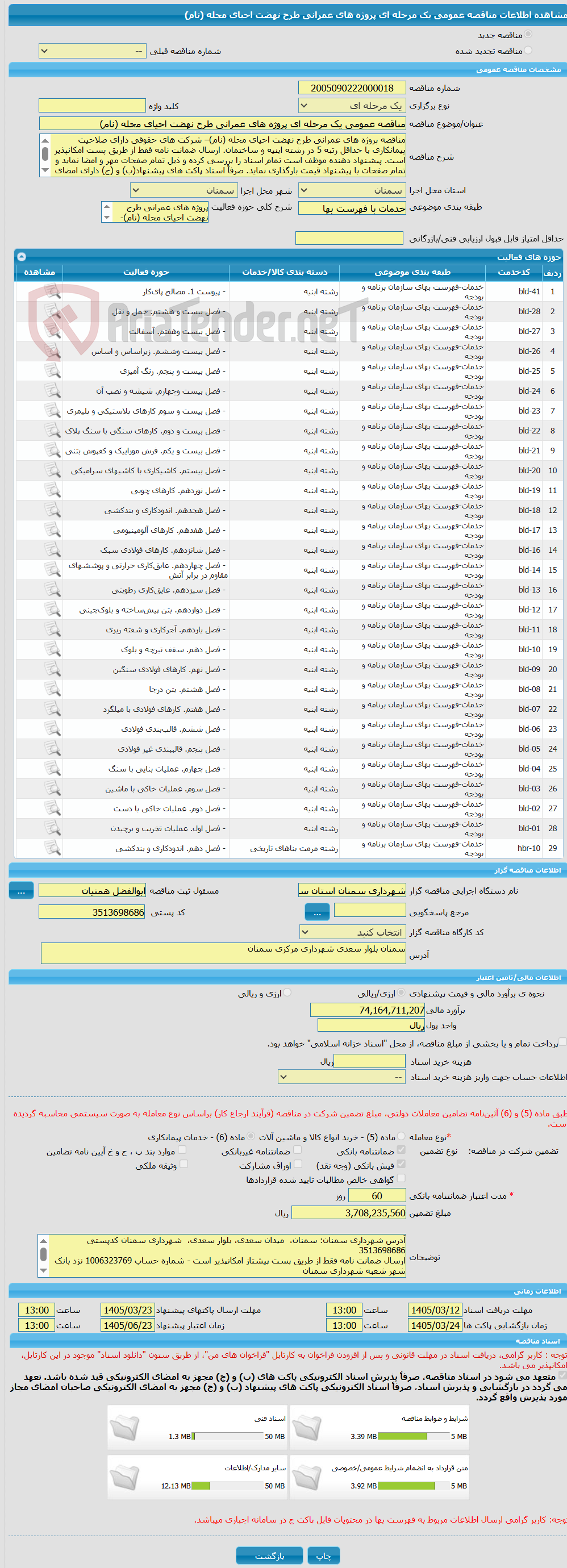
Task: Open the شرایط و ضوابط مناقصه folder icon
Action: click(x=307, y=1427)
